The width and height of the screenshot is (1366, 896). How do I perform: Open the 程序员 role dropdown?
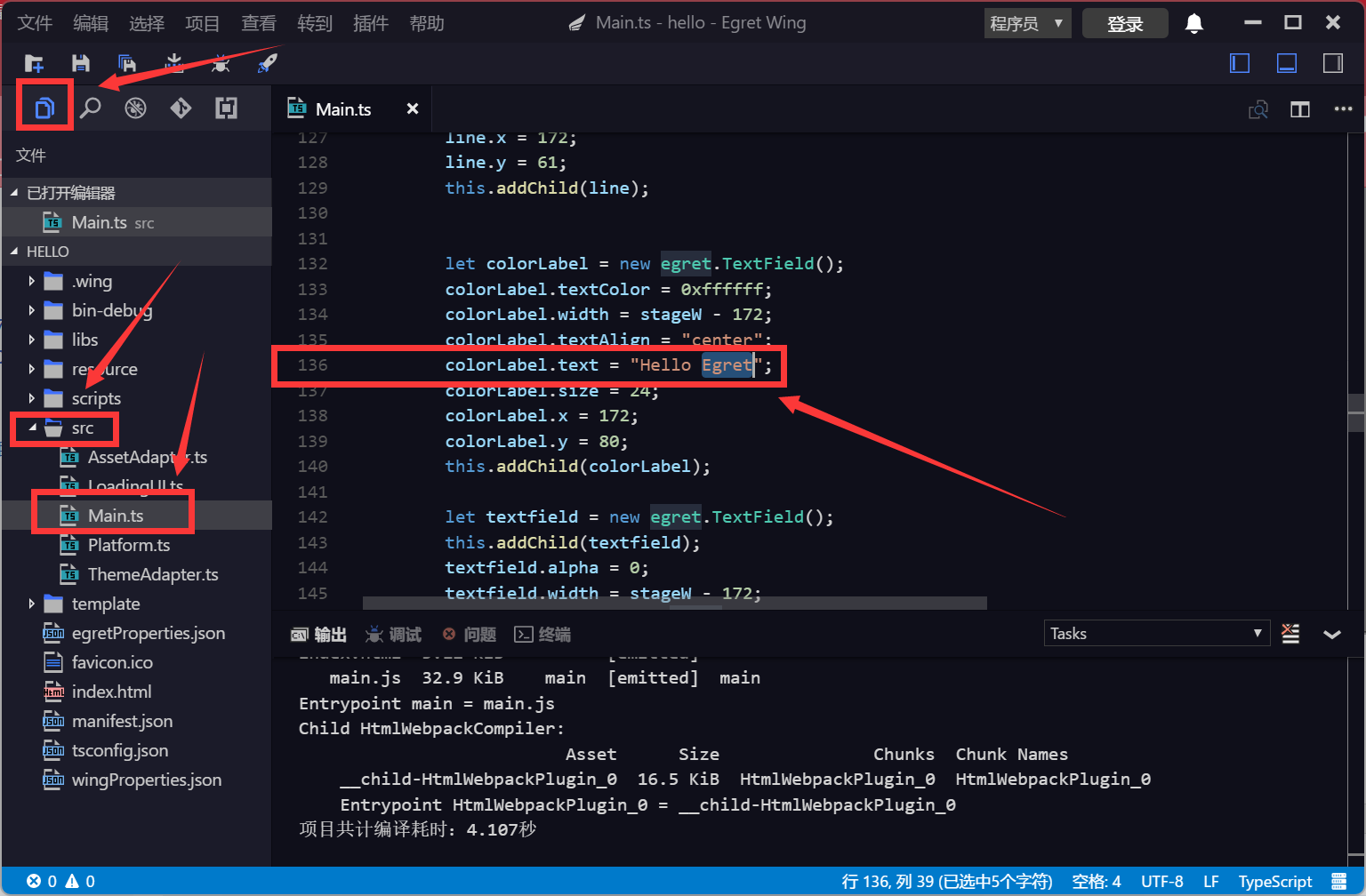(1027, 24)
